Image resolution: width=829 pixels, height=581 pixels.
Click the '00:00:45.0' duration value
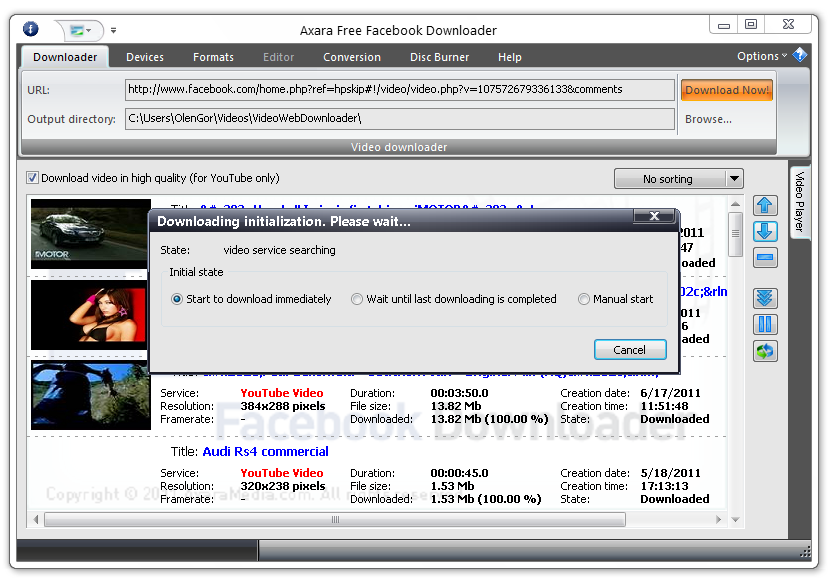459,473
